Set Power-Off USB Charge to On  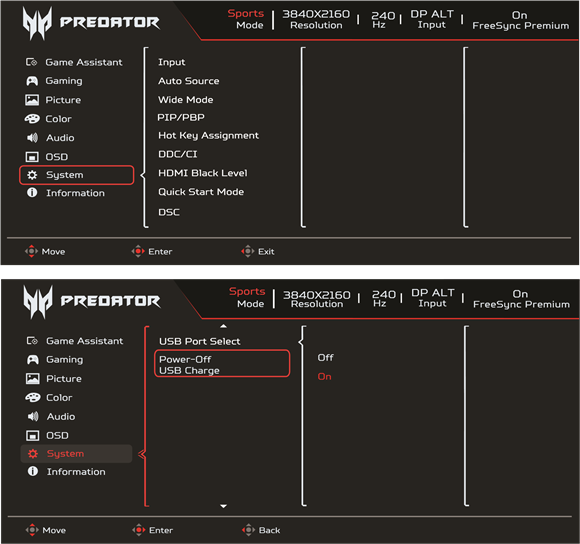point(324,376)
